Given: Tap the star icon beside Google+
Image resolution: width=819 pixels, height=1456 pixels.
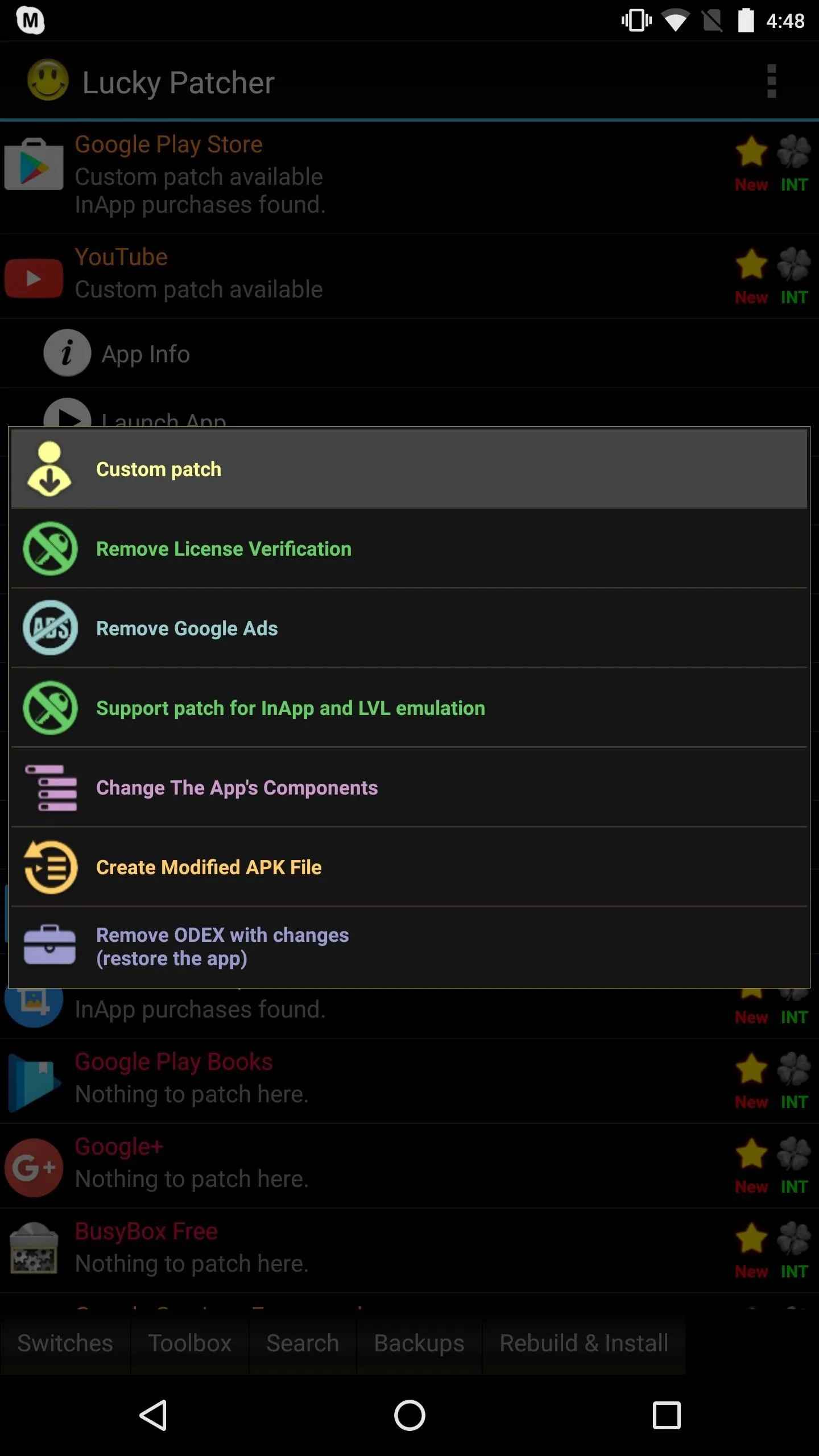Looking at the screenshot, I should [751, 1153].
